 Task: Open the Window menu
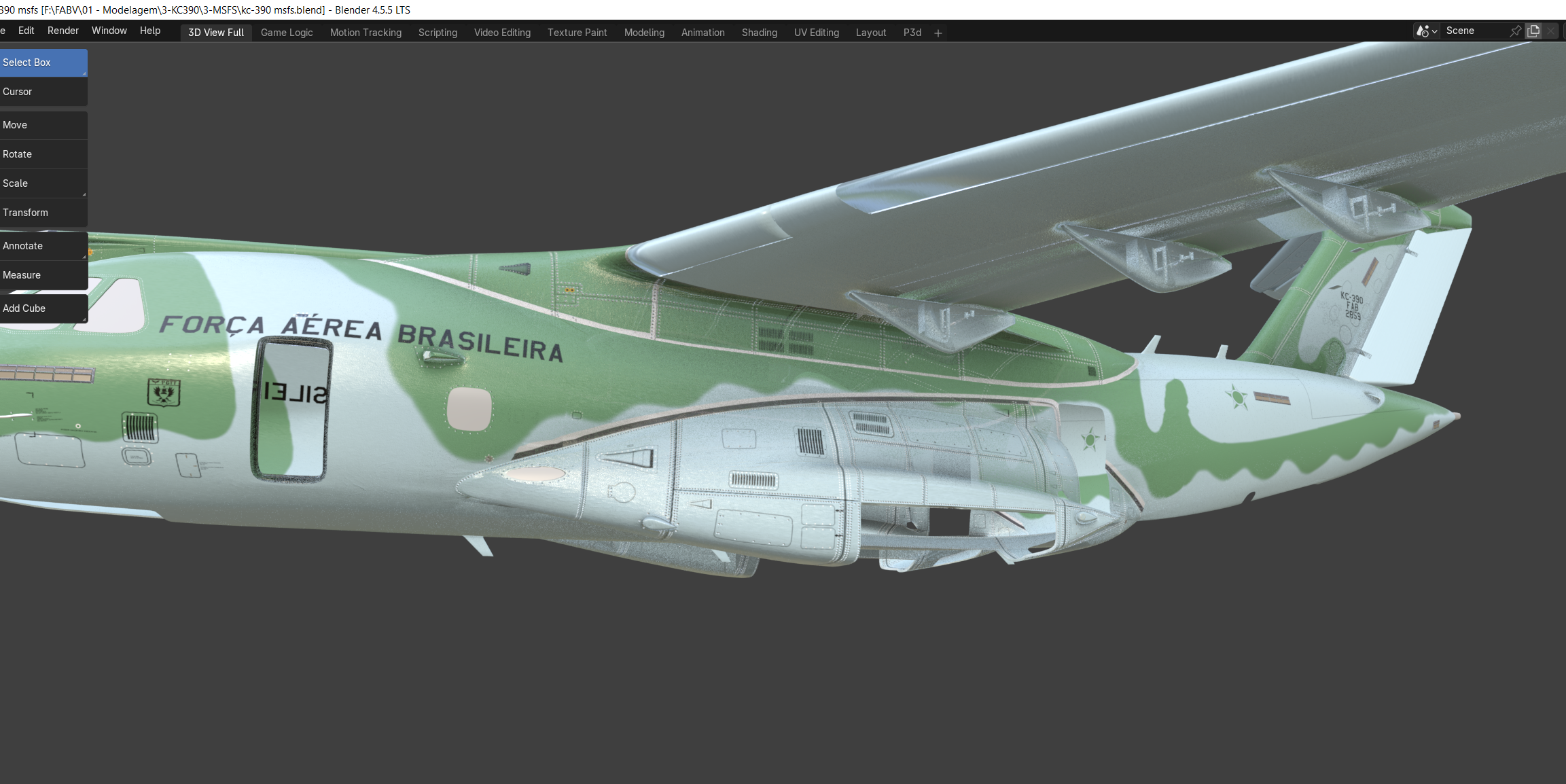tap(109, 31)
